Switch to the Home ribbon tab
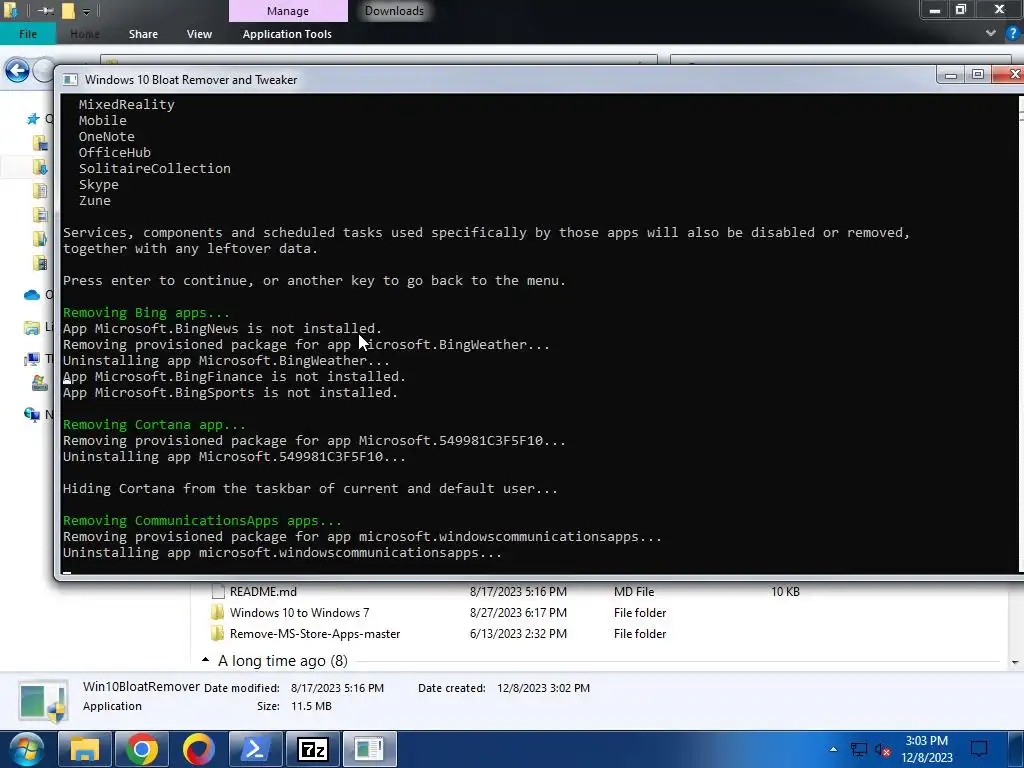Screen dimensions: 1024x768 point(85,34)
